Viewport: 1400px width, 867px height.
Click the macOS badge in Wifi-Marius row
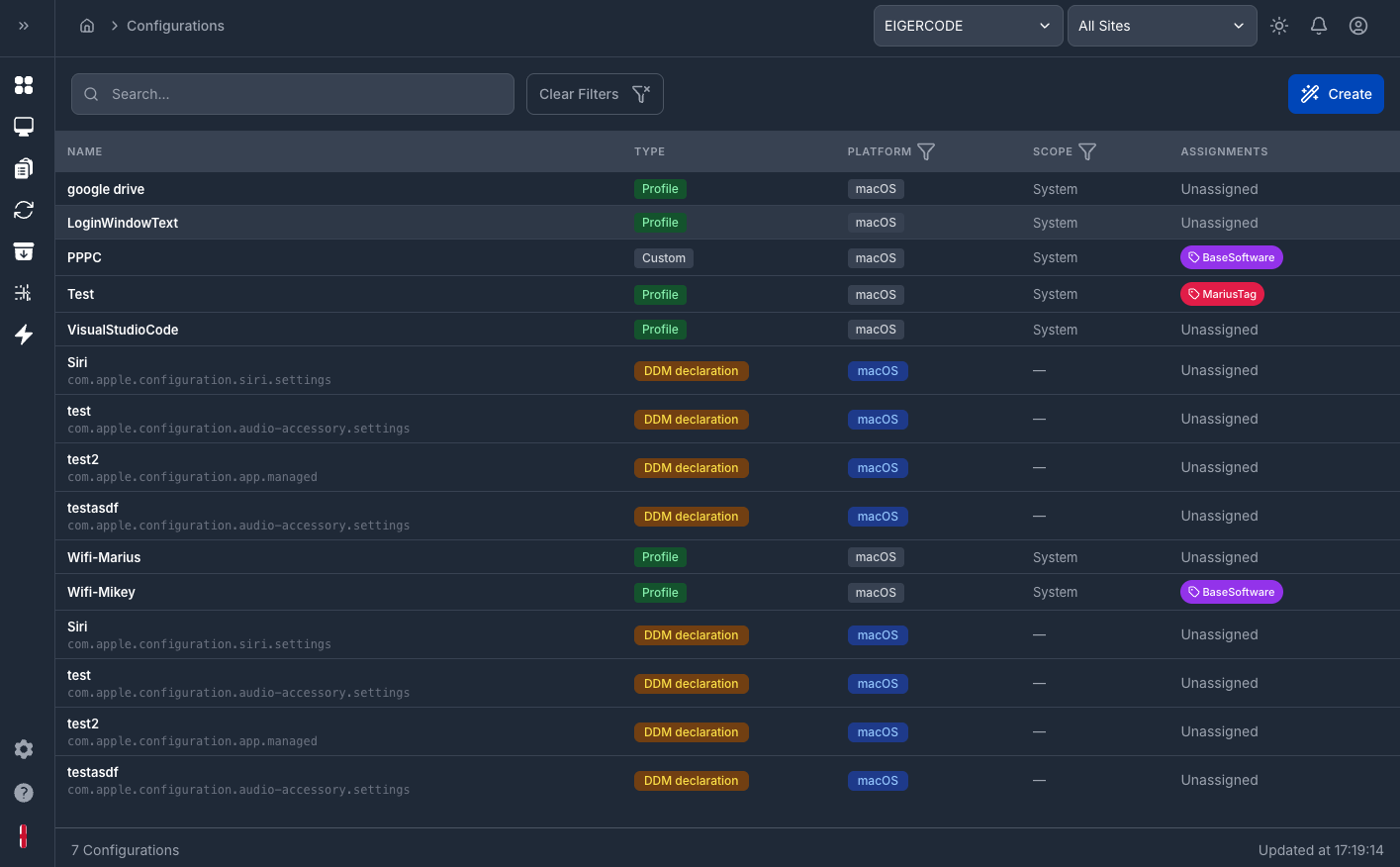point(876,557)
